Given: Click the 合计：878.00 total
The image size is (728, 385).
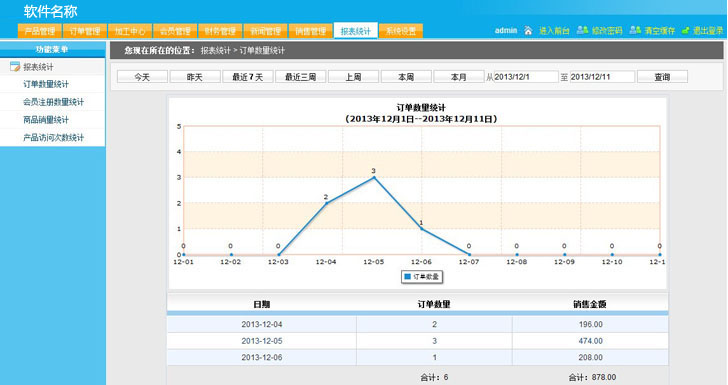Looking at the screenshot, I should [x=592, y=377].
